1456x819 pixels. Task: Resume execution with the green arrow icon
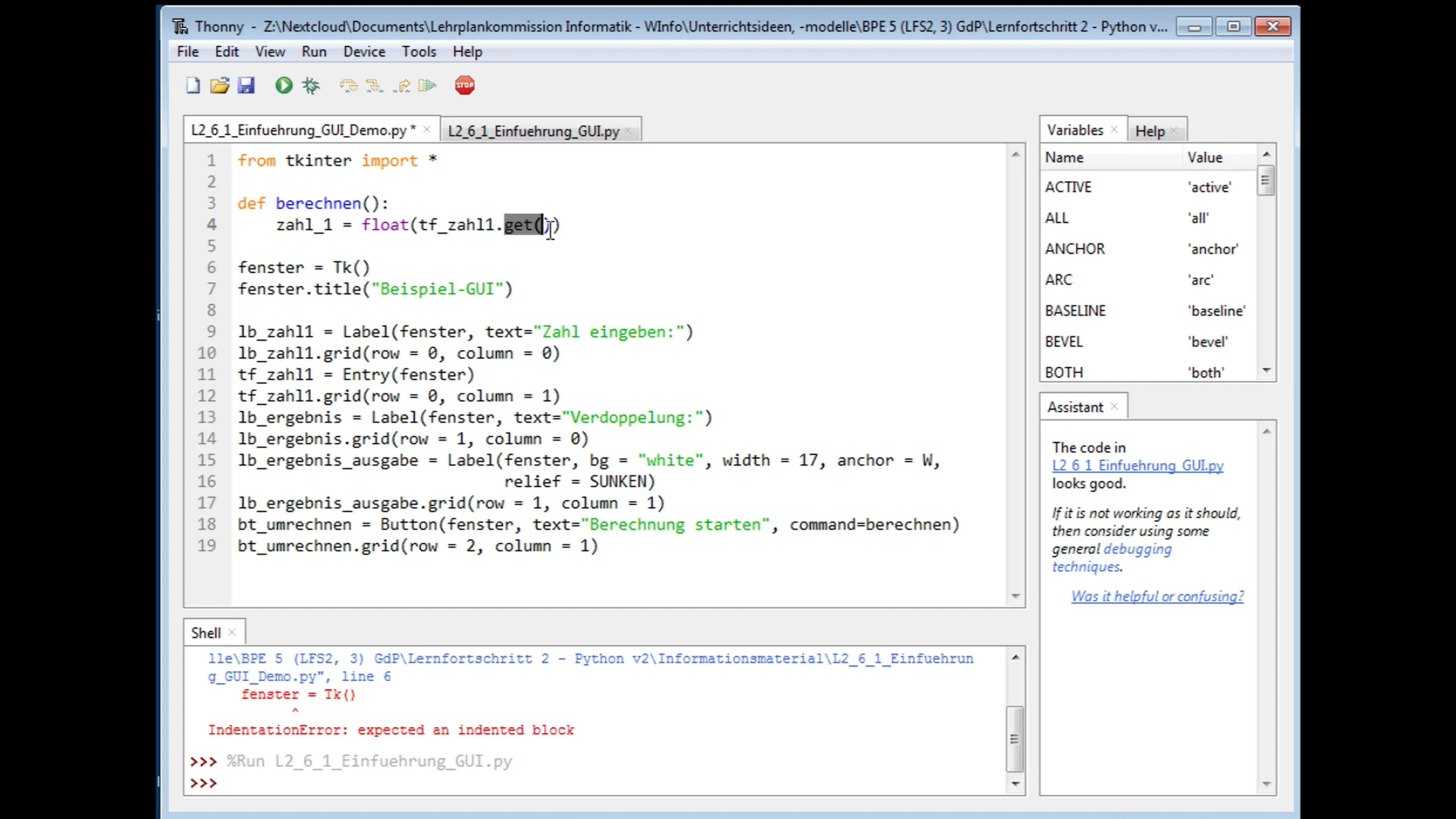427,85
